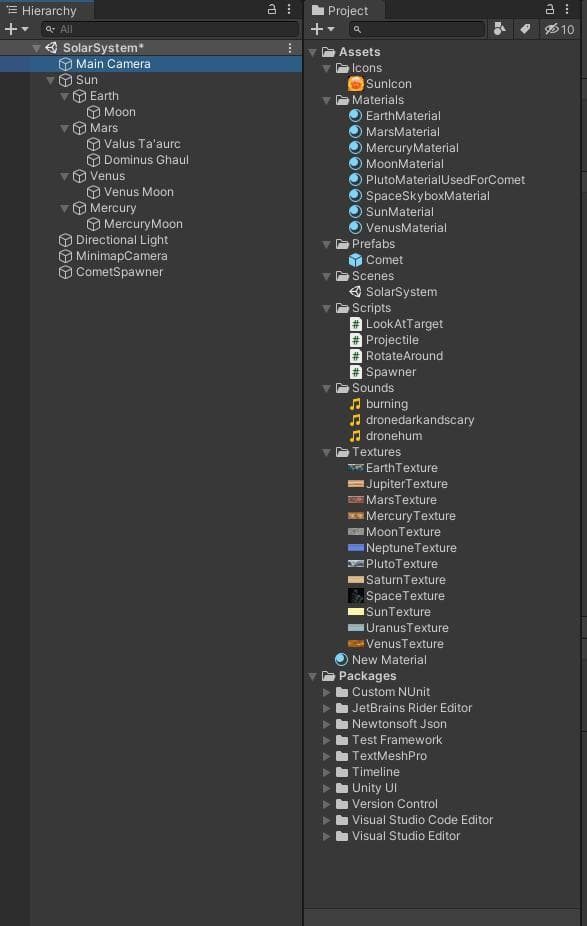Click the MinimapCamera cube icon
The height and width of the screenshot is (926, 587).
click(65, 256)
